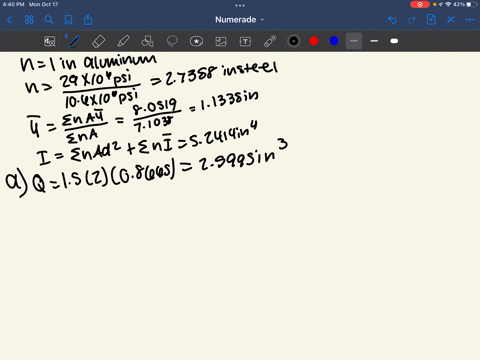Close the editing mode with the X icon
This screenshot has height=360, width=480.
point(451,20)
